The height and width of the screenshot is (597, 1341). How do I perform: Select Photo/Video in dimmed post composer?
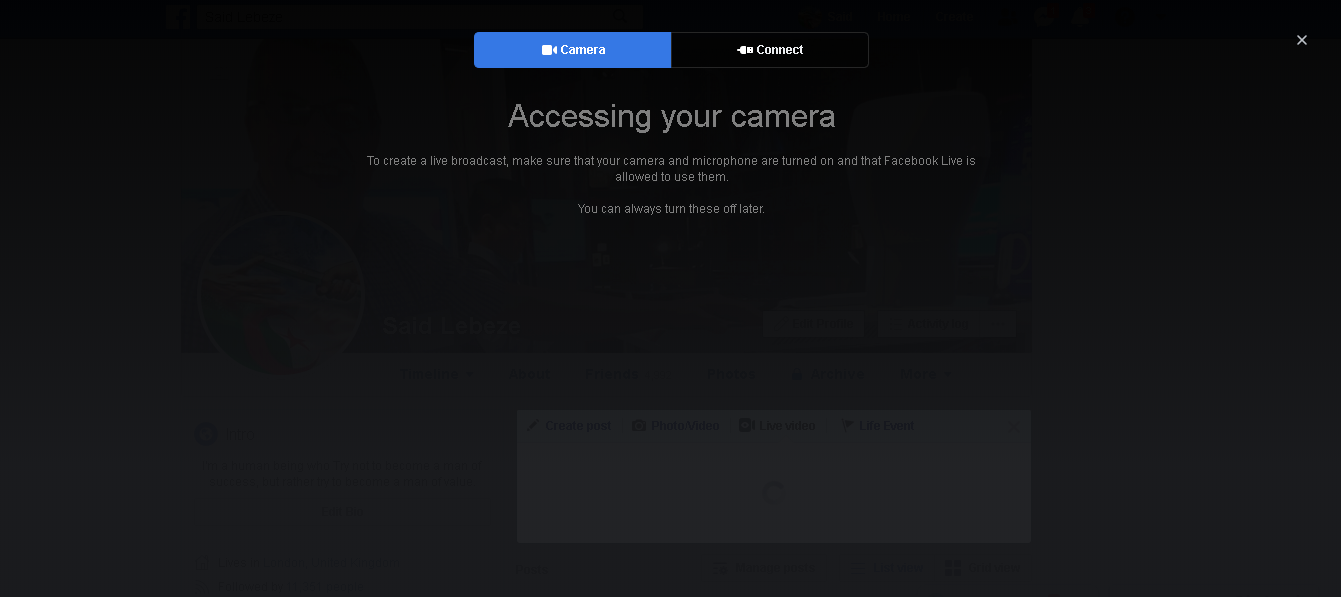[x=675, y=426]
